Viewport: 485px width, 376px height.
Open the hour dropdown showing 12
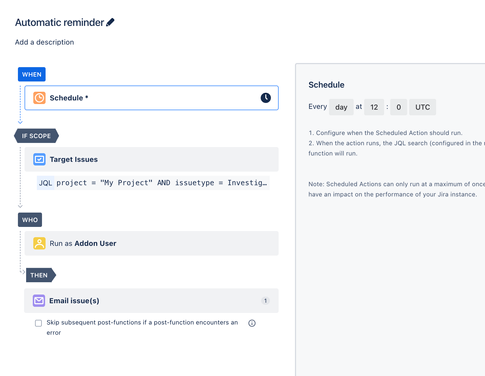coord(374,107)
